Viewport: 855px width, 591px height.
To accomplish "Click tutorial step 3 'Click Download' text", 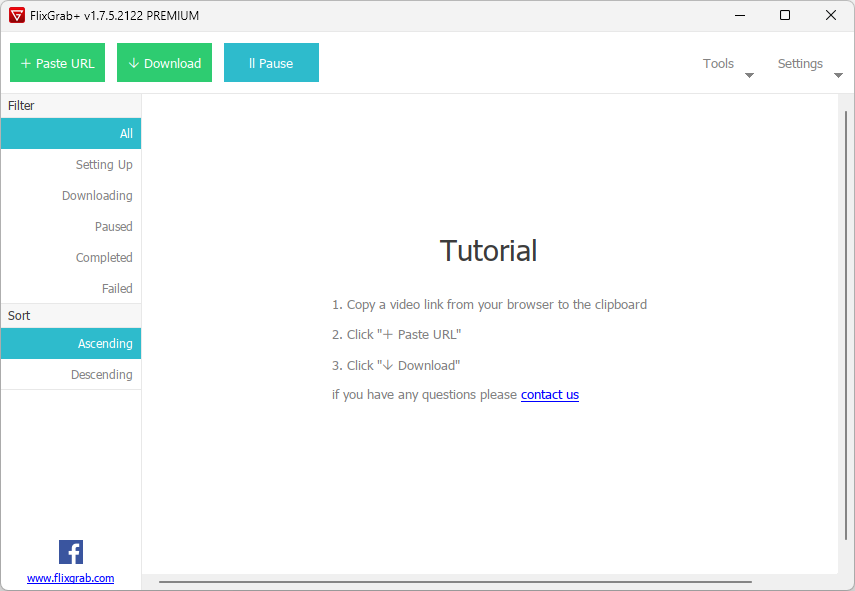I will click(x=396, y=365).
